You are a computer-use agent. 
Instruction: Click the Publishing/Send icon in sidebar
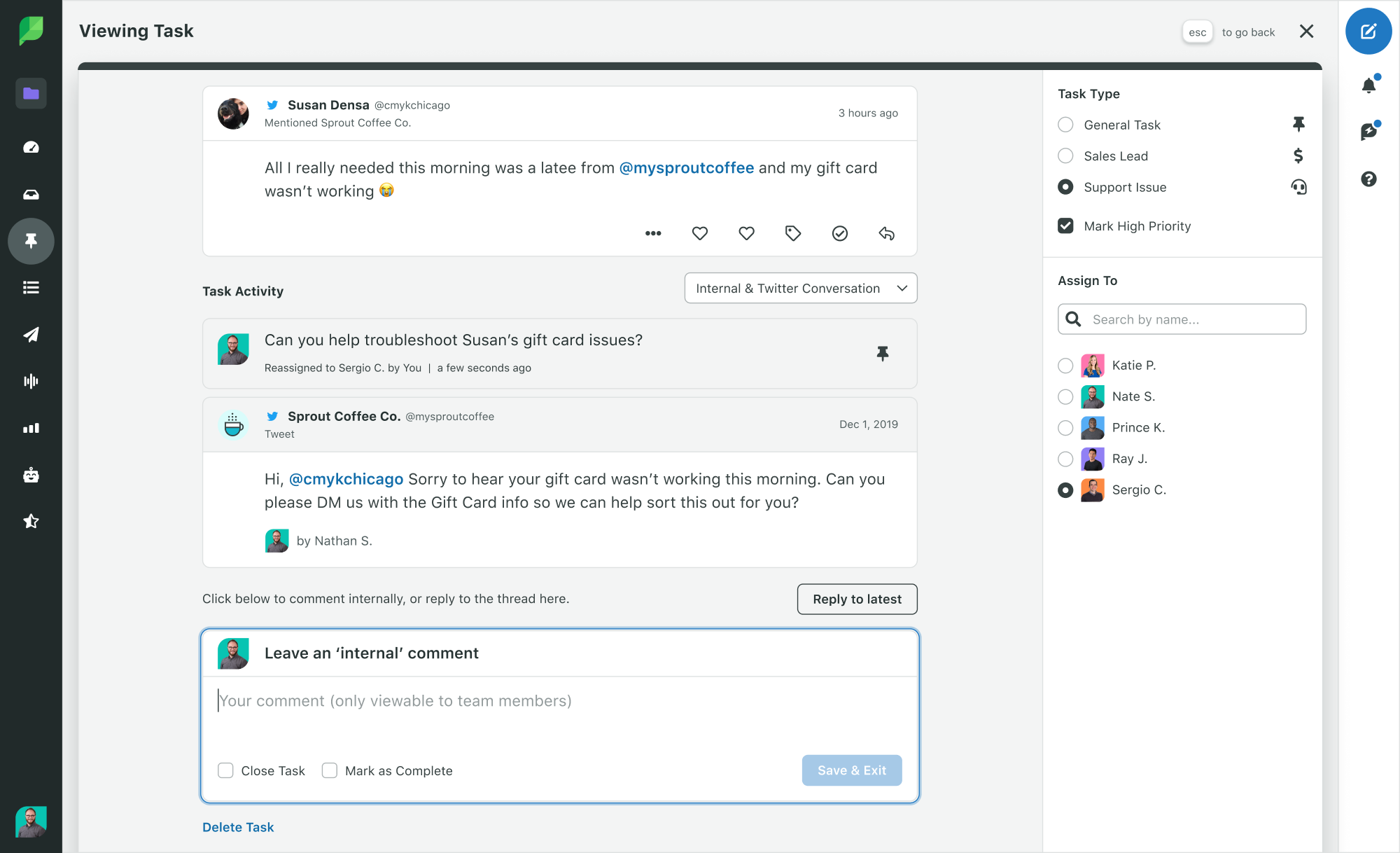click(31, 334)
